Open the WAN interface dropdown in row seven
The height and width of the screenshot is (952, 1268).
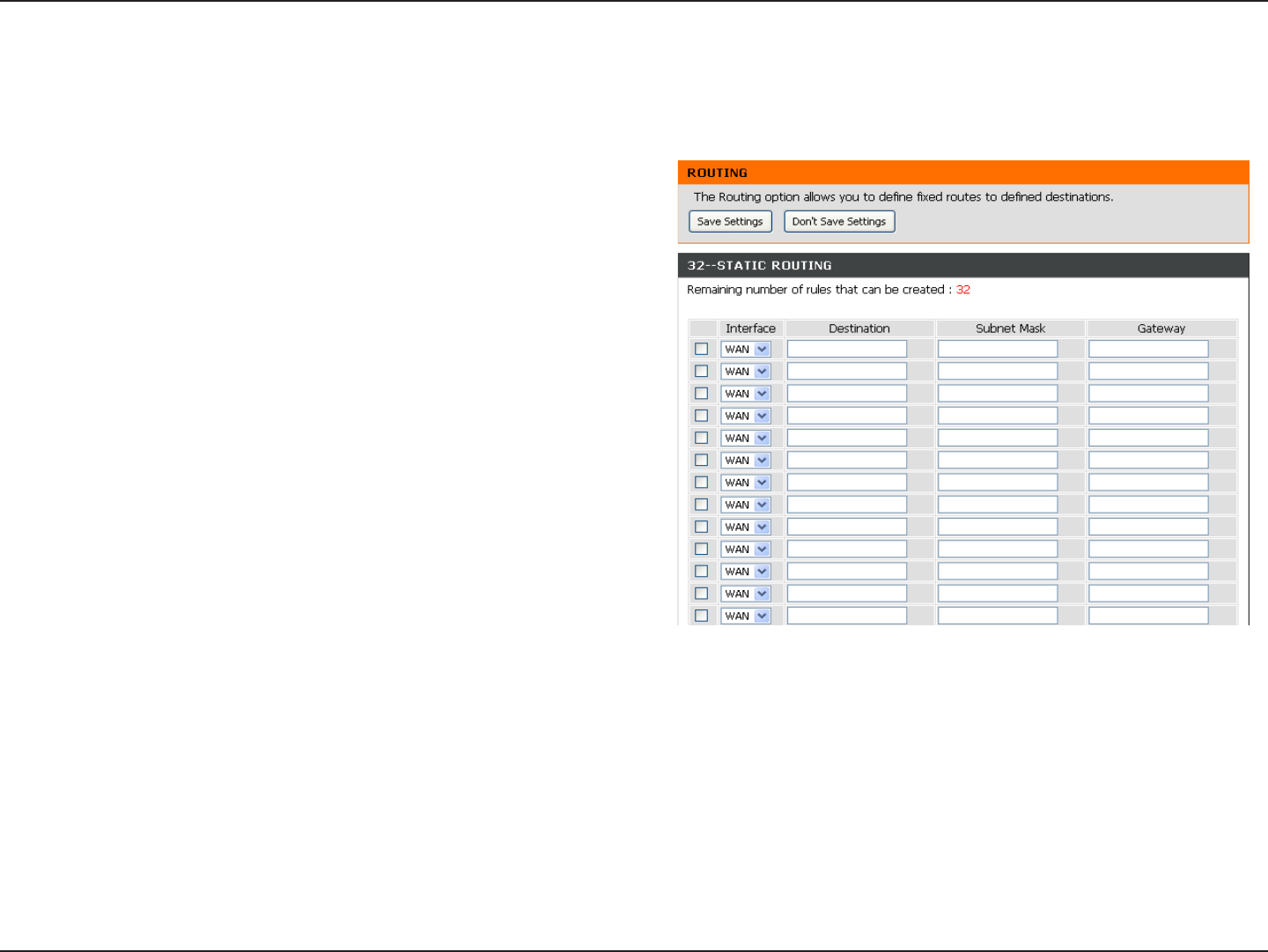746,483
